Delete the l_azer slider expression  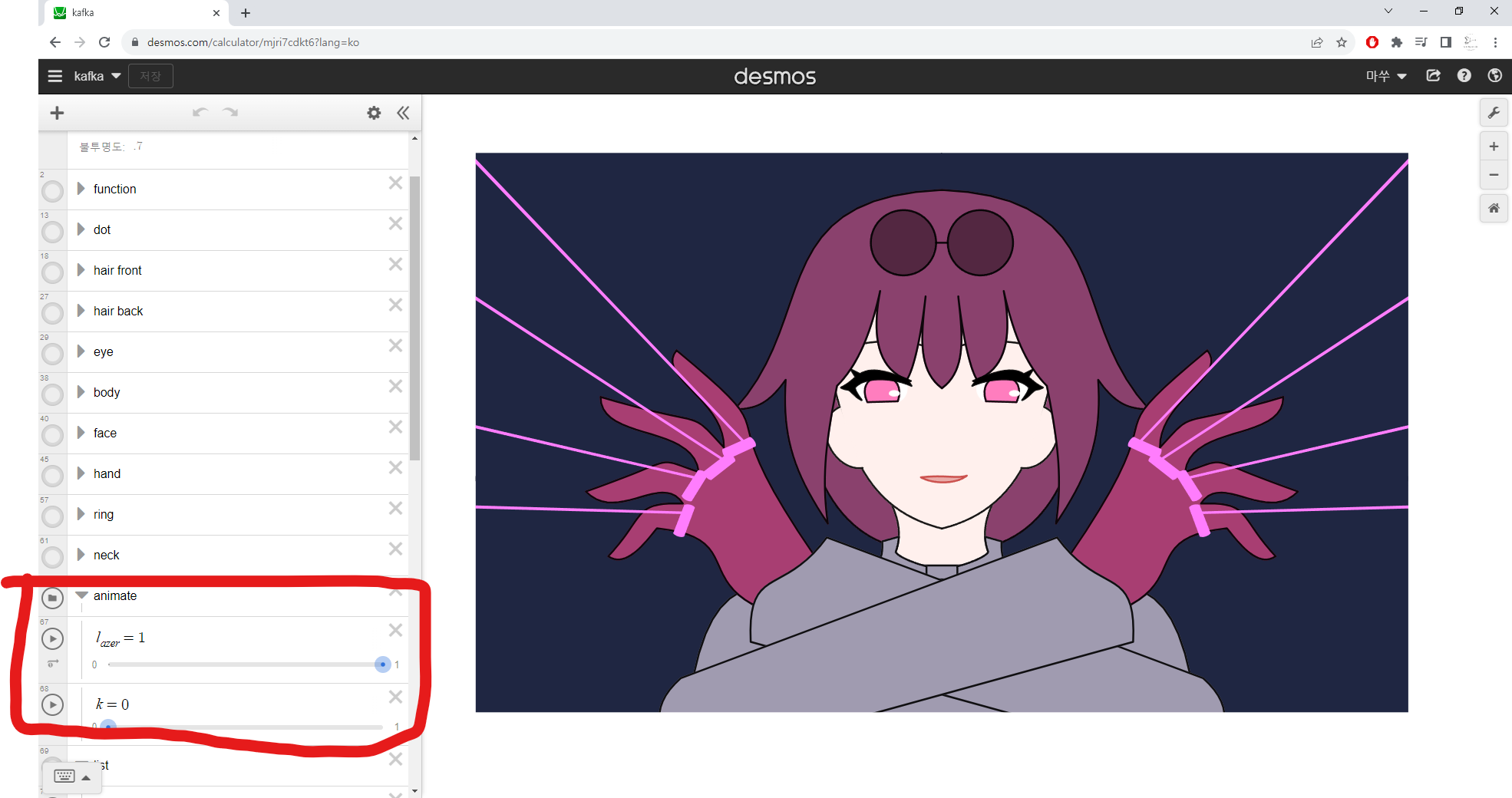point(395,630)
